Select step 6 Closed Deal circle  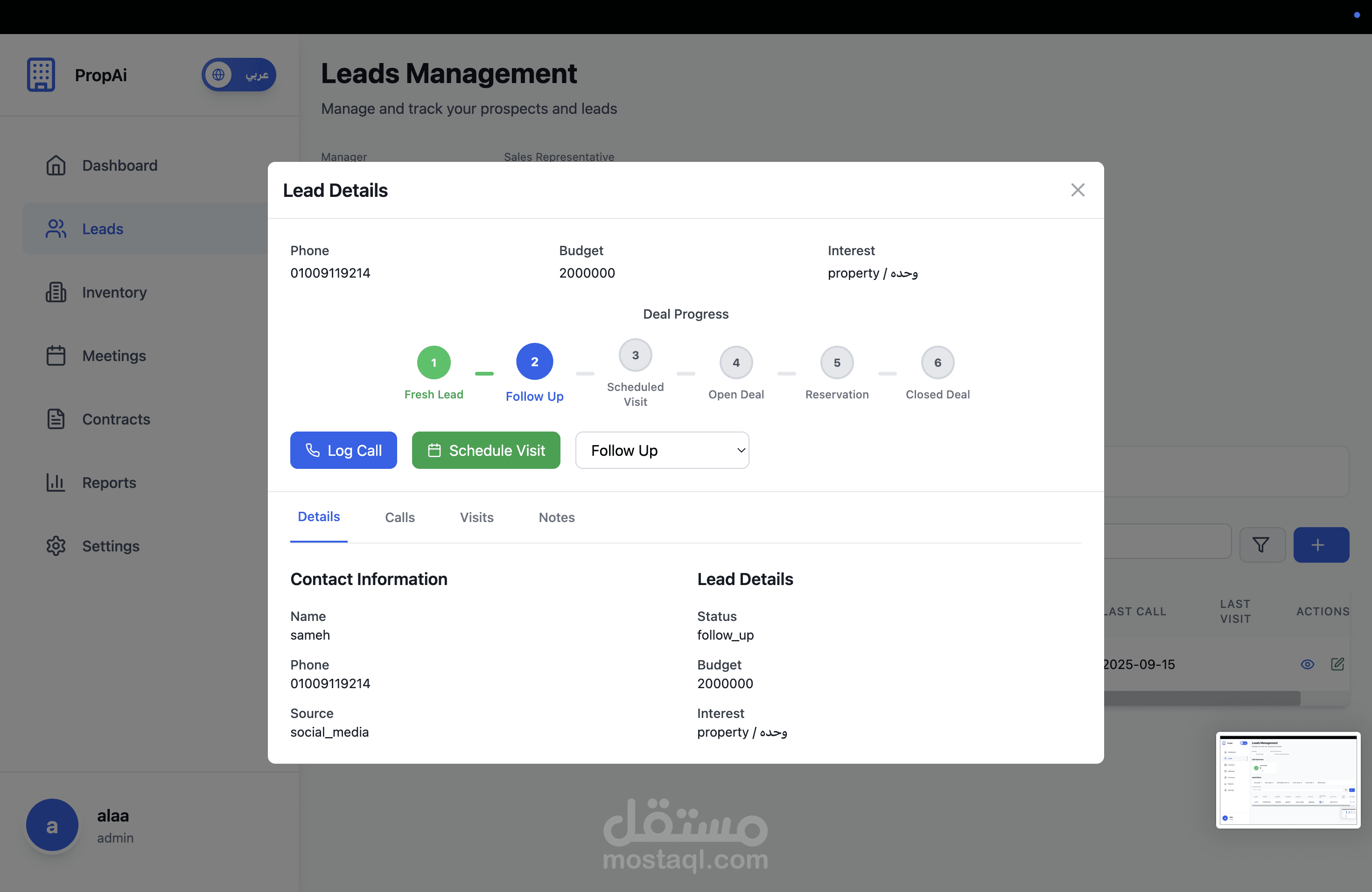coord(938,362)
